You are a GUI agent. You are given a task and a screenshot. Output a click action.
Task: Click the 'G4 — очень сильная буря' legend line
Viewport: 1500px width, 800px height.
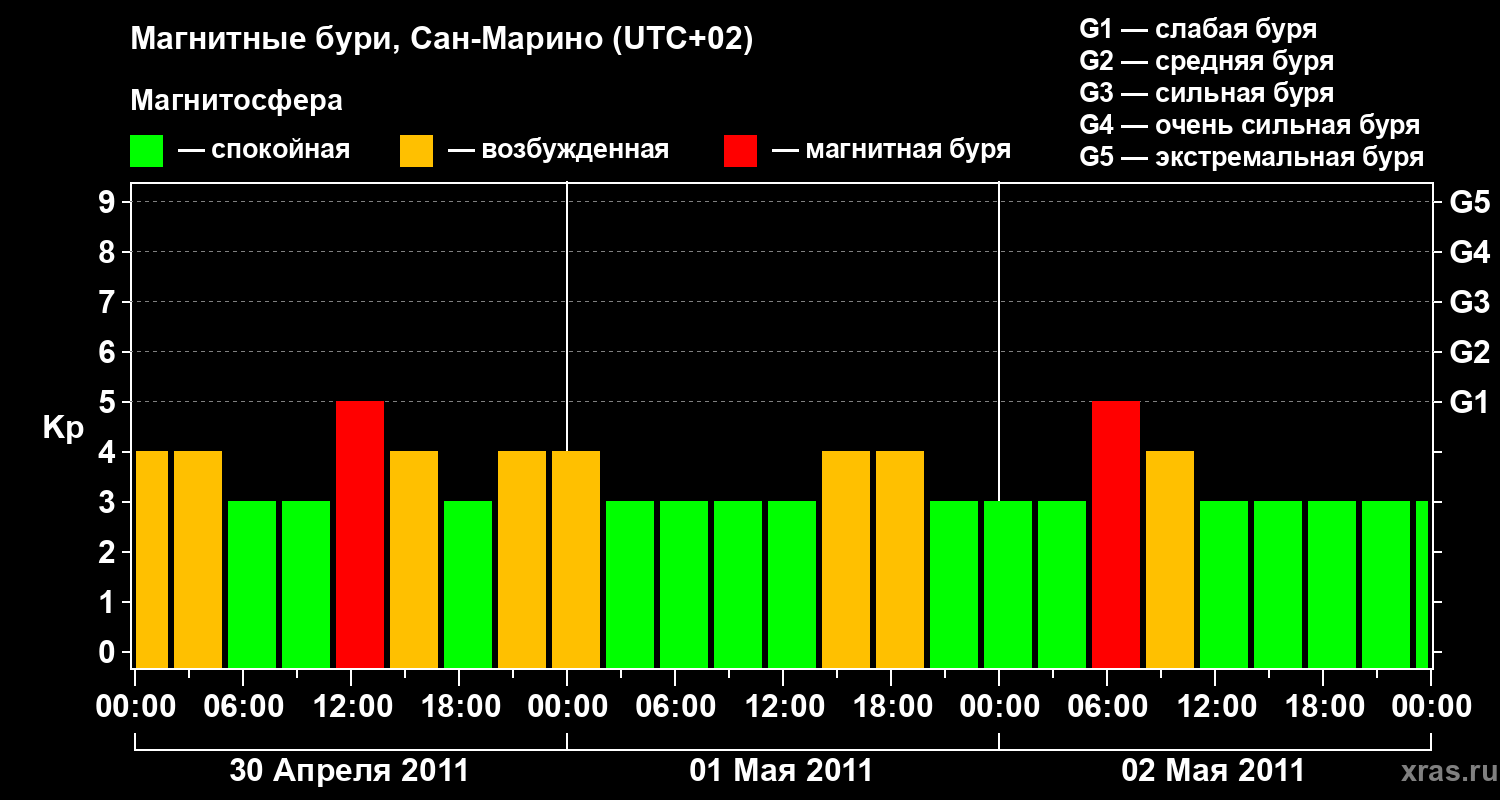[1249, 125]
